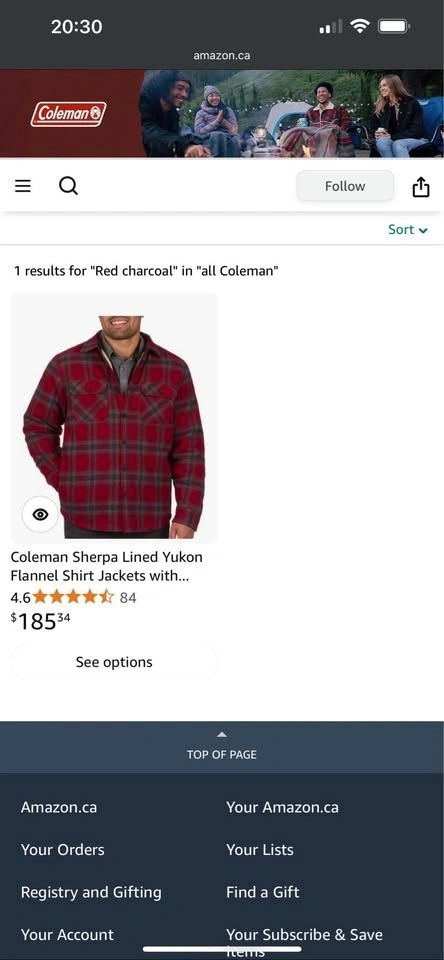
Task: Click the 84 reviews count
Action: 128,598
